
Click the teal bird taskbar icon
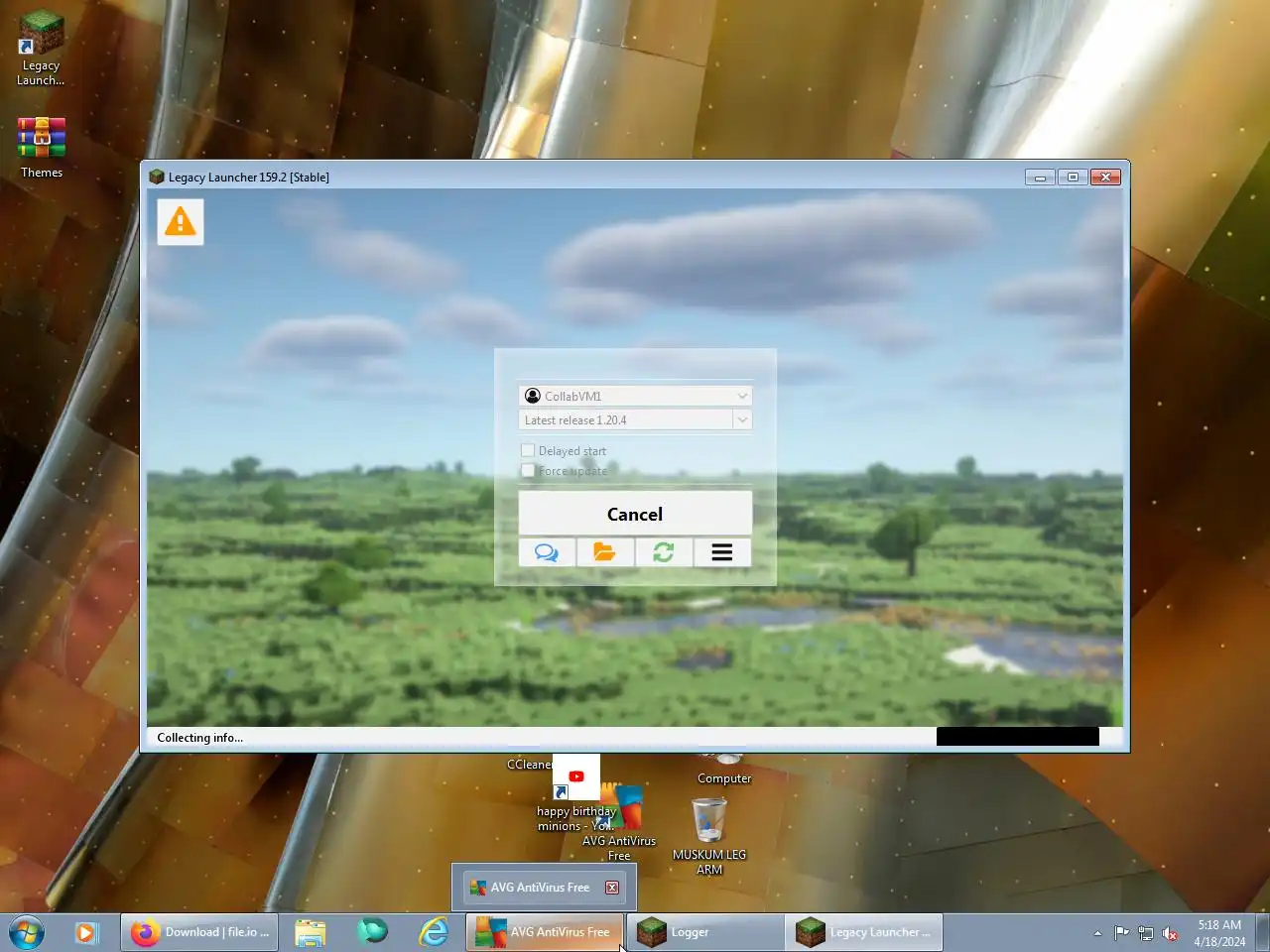click(372, 932)
